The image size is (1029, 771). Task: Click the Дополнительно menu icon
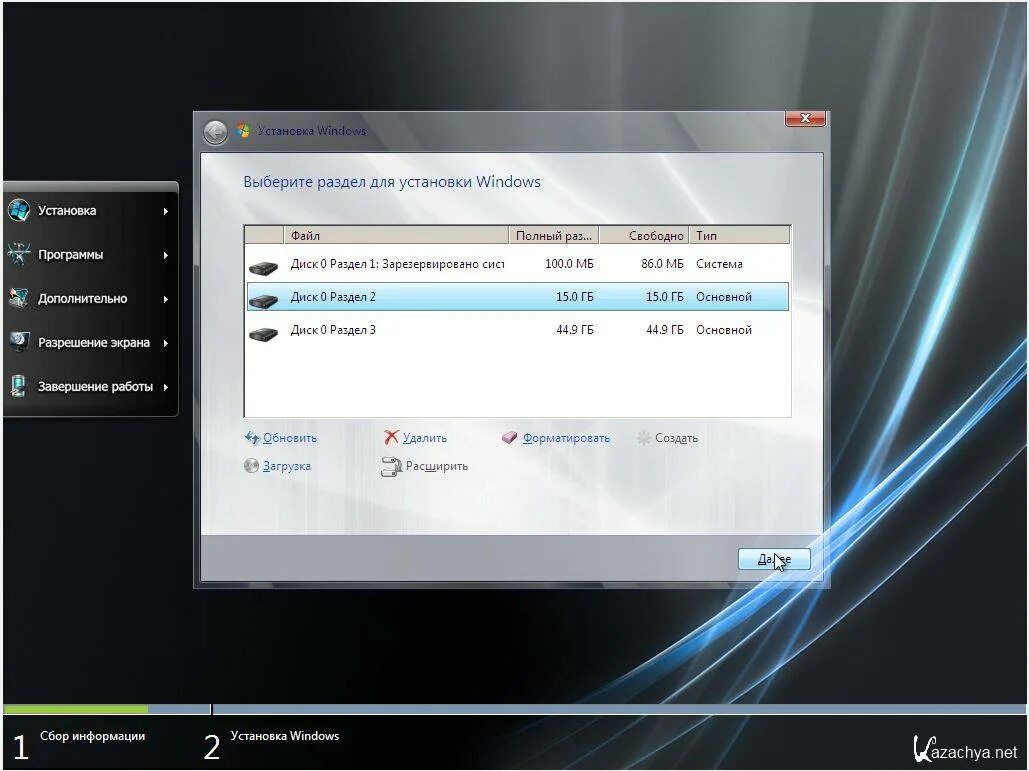point(18,298)
